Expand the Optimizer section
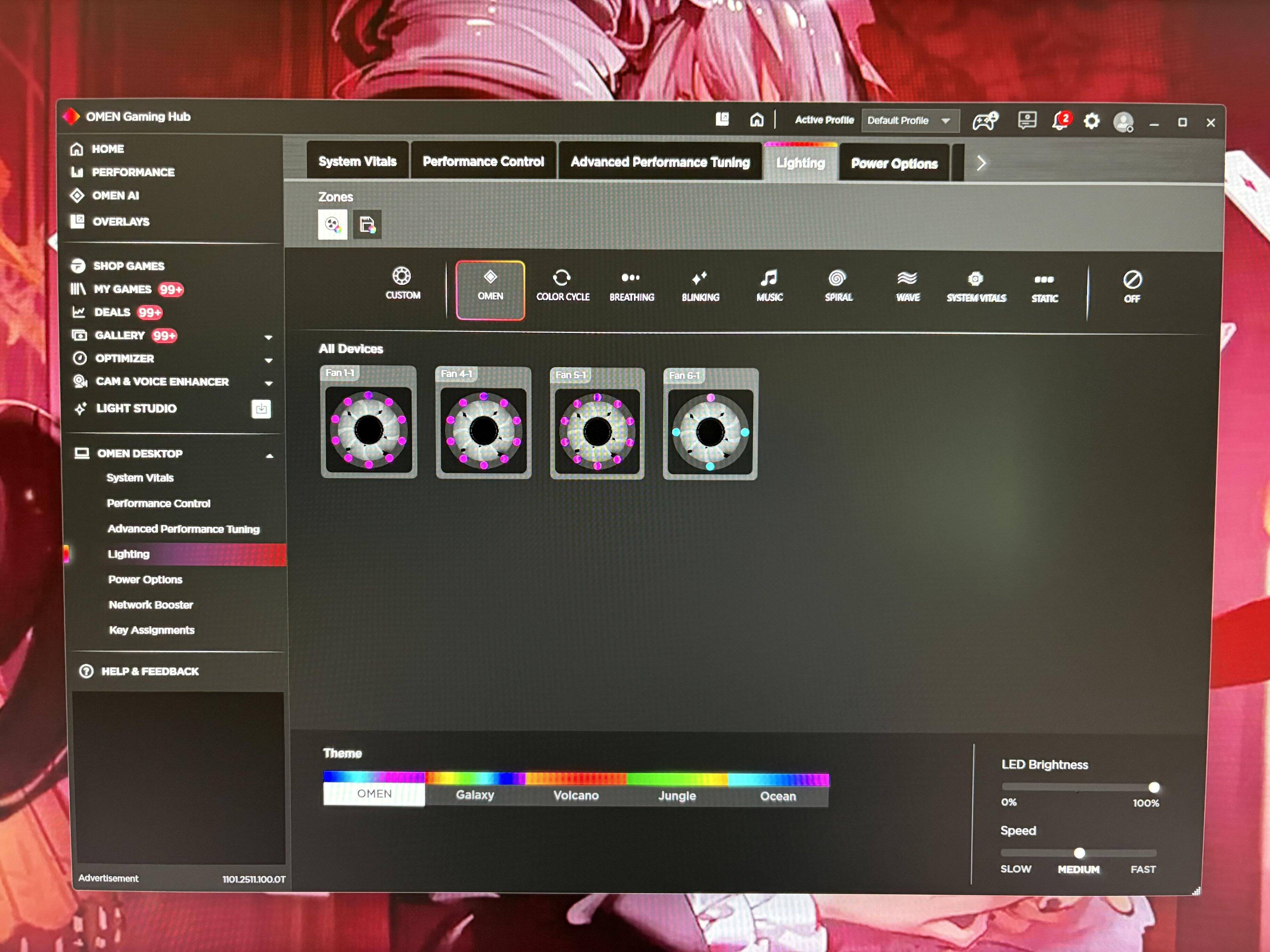This screenshot has height=952, width=1270. pos(268,360)
